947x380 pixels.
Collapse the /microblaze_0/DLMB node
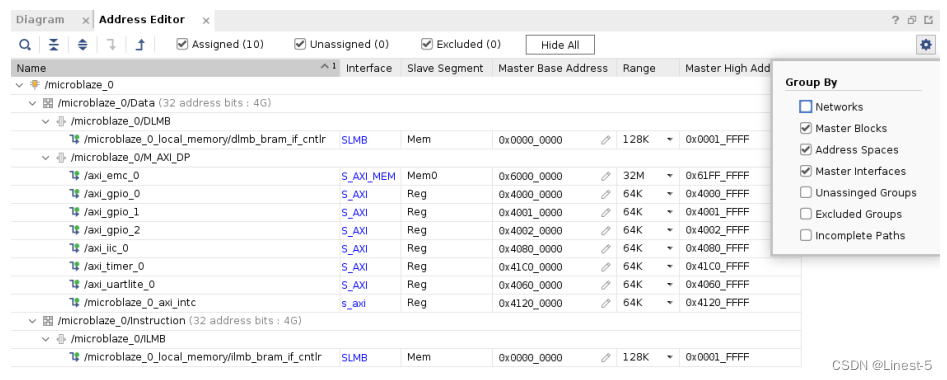(x=45, y=121)
